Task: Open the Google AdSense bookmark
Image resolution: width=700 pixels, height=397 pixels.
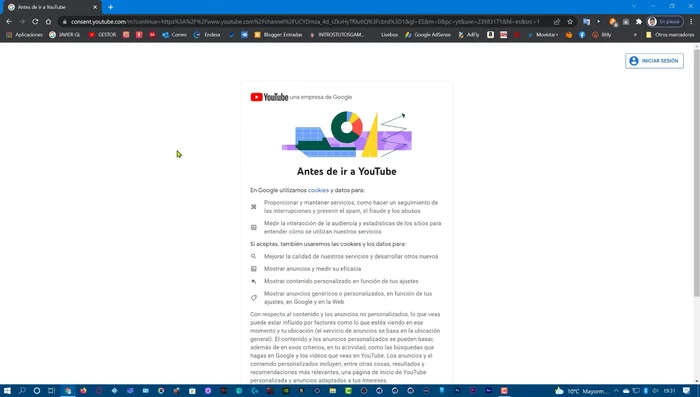Action: tap(428, 34)
